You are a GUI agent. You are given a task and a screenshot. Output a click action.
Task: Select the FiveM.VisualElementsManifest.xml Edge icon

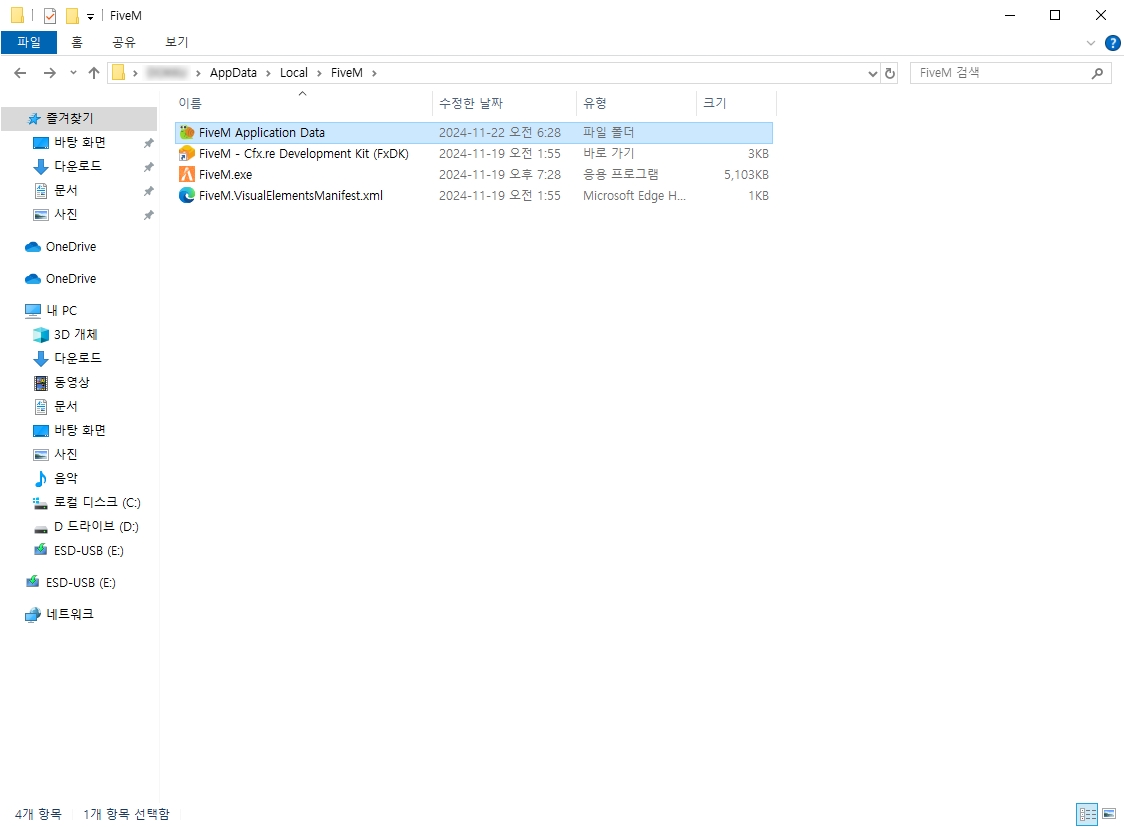pyautogui.click(x=186, y=196)
